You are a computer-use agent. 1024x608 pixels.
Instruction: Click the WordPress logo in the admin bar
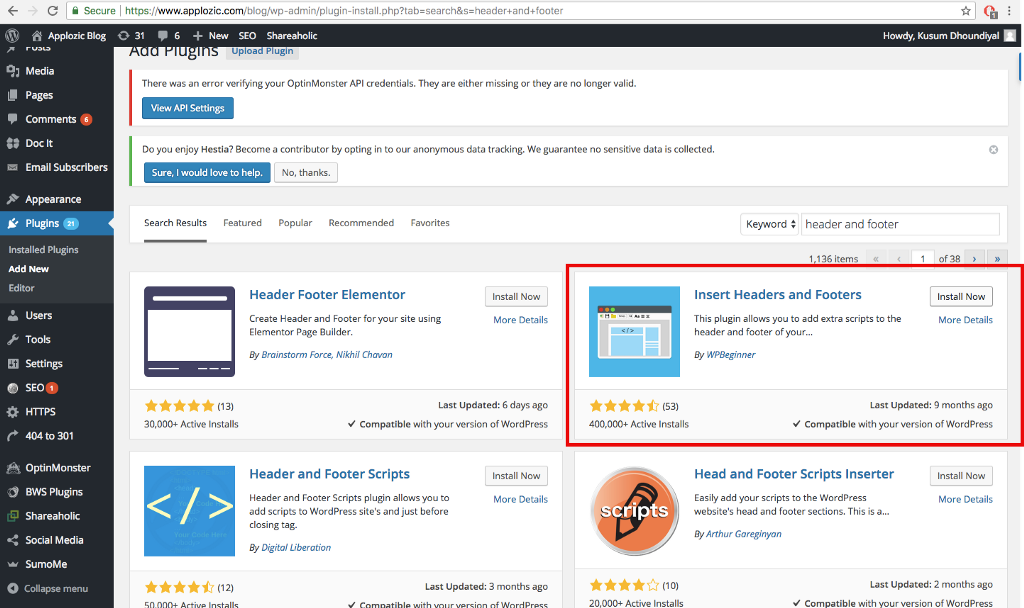coord(11,34)
